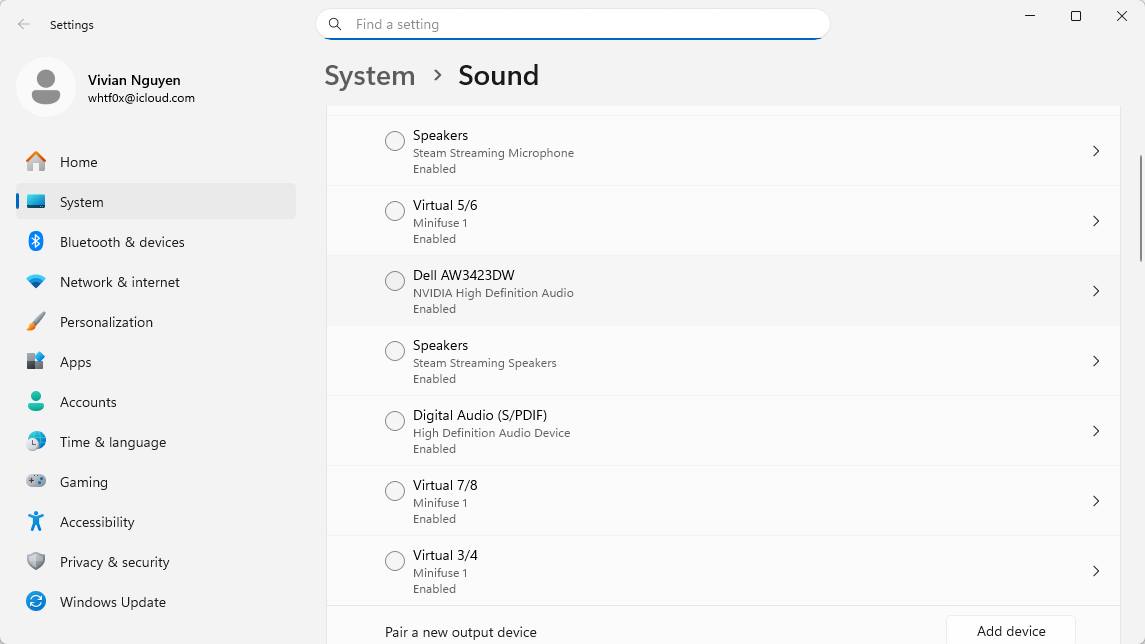Expand Steam Streaming Speakers device details
Viewport: 1145px width, 644px height.
point(1096,361)
